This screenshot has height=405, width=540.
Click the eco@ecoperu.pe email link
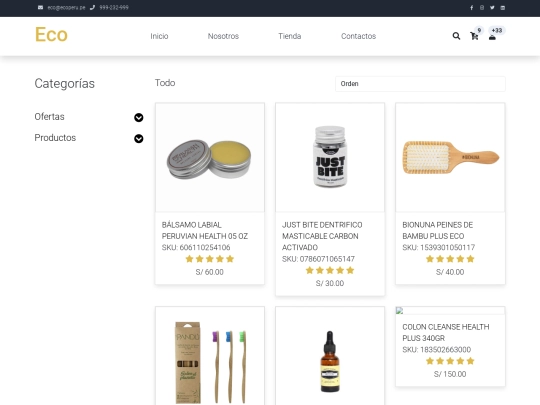[66, 8]
